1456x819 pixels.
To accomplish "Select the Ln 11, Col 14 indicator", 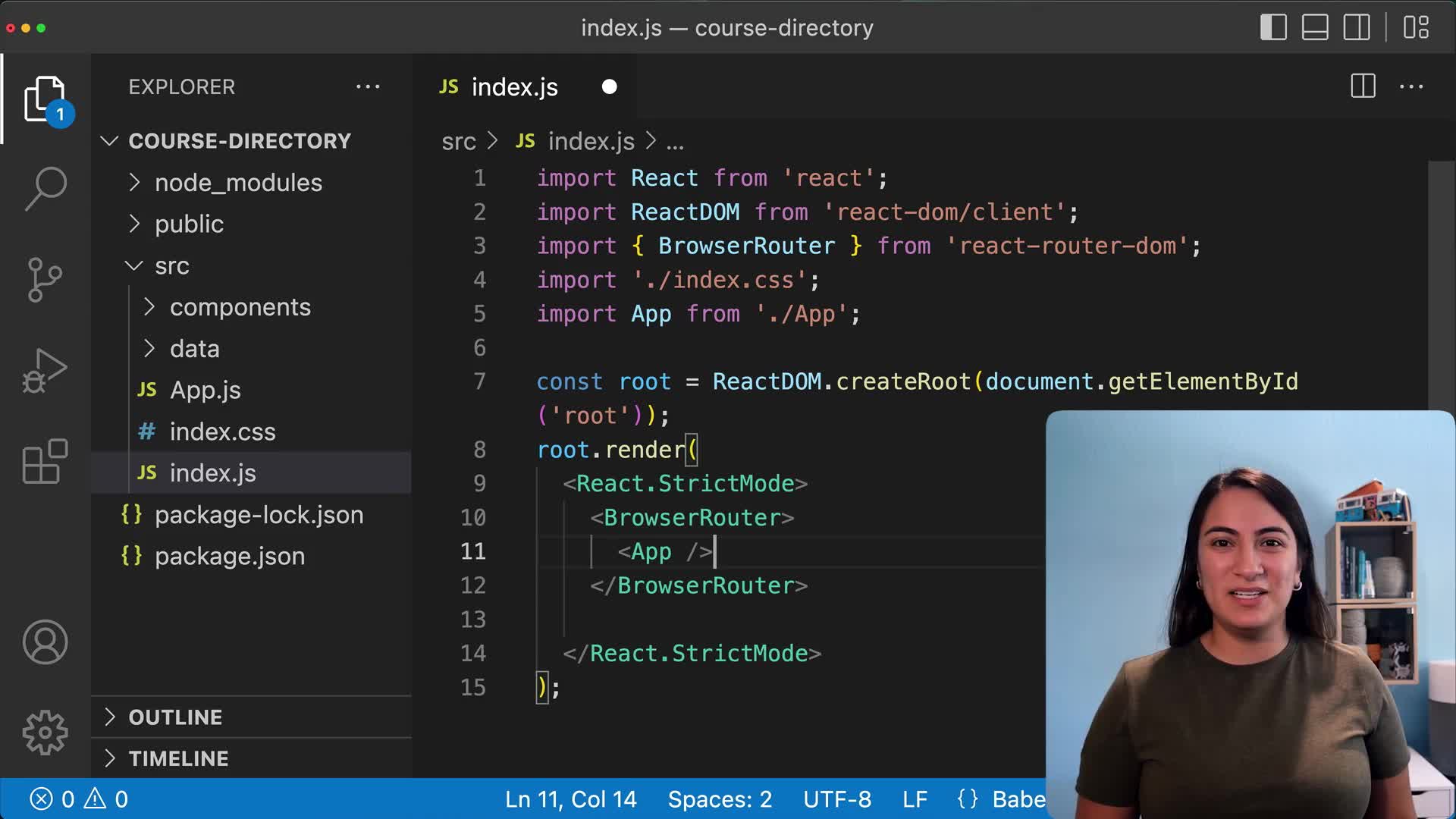I will tap(570, 799).
